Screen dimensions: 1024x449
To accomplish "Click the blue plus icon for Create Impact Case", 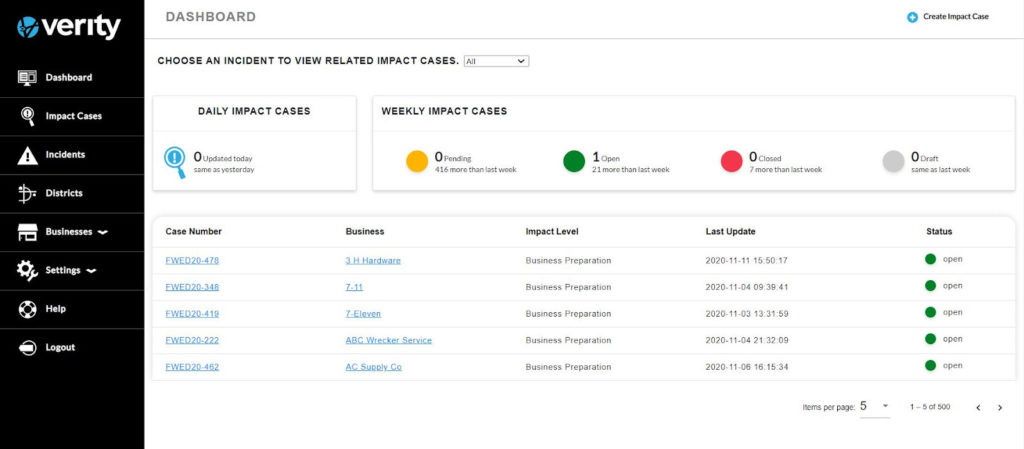I will tap(912, 17).
